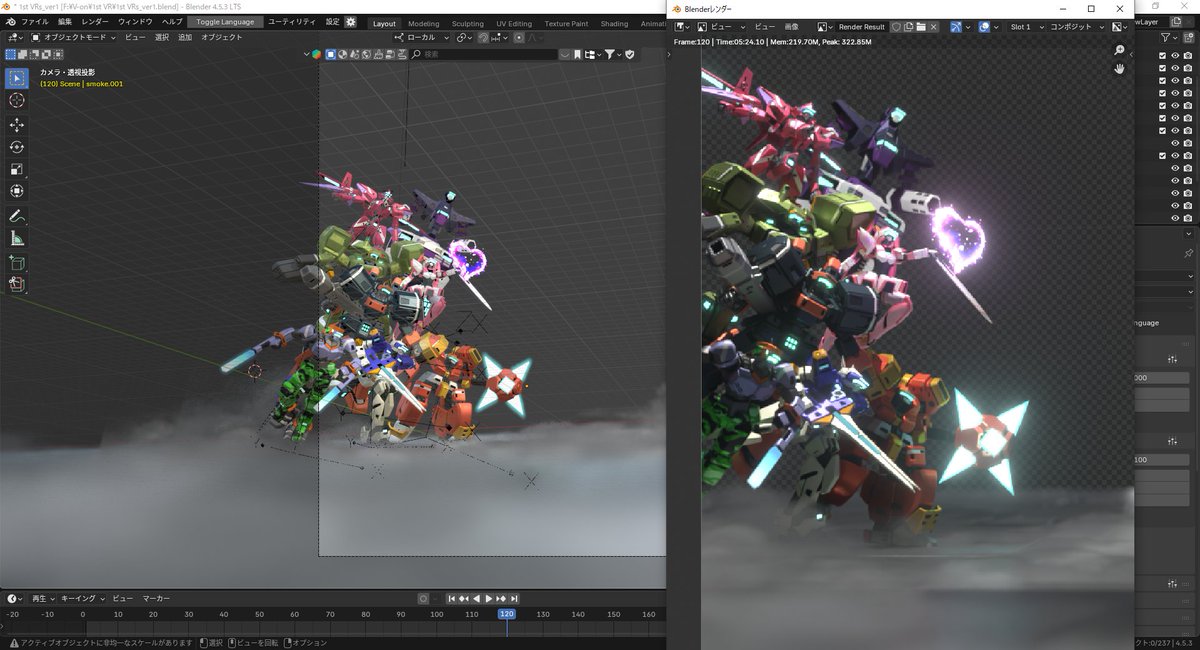Open the ウィンドウ menu
The width and height of the screenshot is (1200, 650).
(x=135, y=22)
